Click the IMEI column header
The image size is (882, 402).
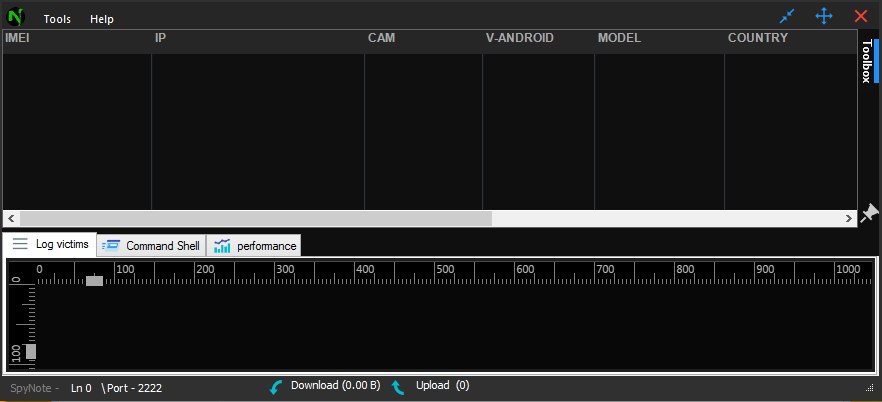(x=18, y=38)
